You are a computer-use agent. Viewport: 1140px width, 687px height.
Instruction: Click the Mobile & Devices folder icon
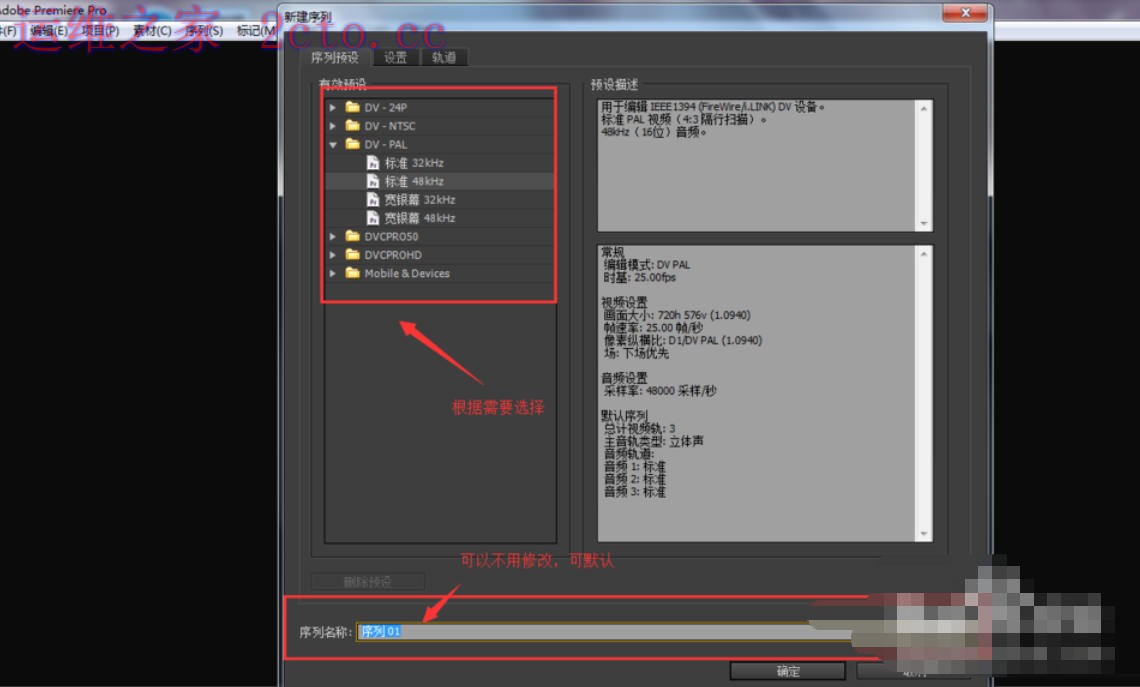(x=353, y=273)
